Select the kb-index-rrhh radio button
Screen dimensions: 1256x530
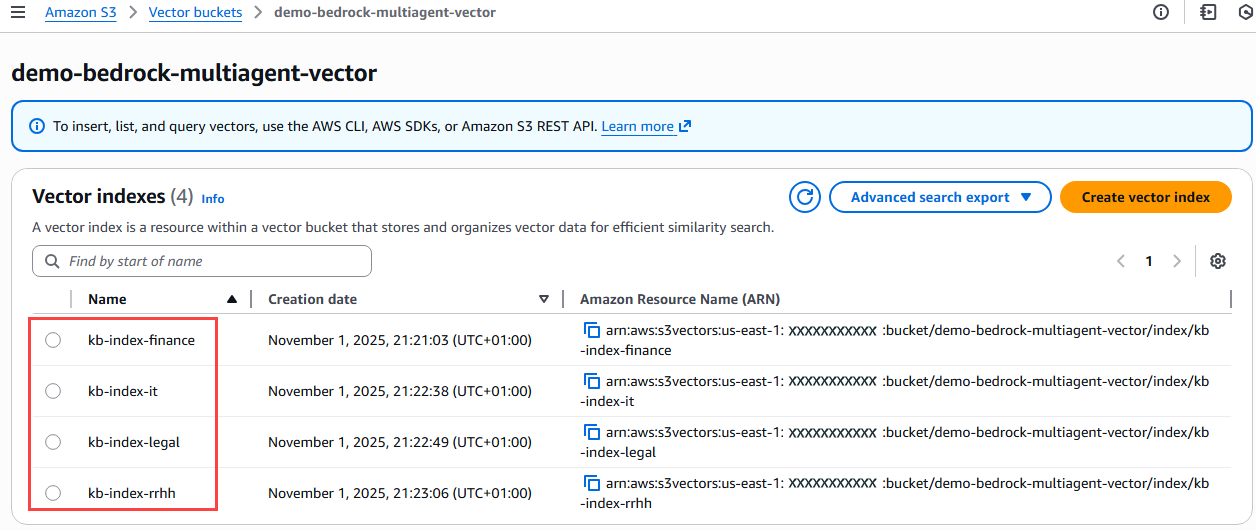53,493
